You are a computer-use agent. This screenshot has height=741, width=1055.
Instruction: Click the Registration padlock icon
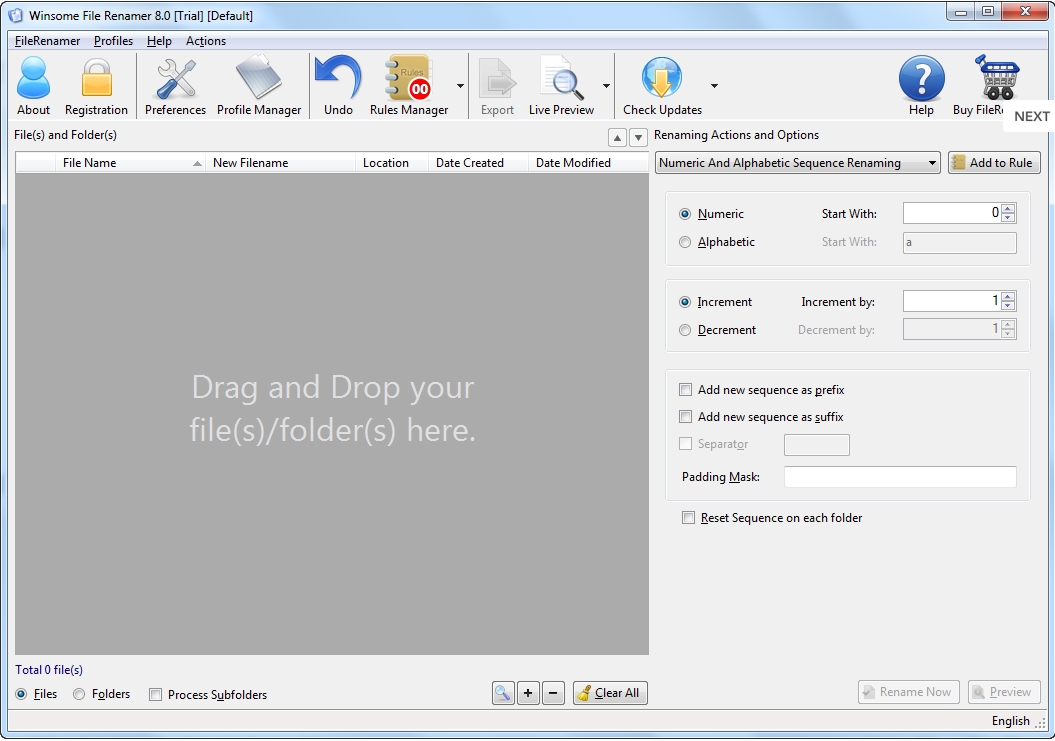point(96,86)
